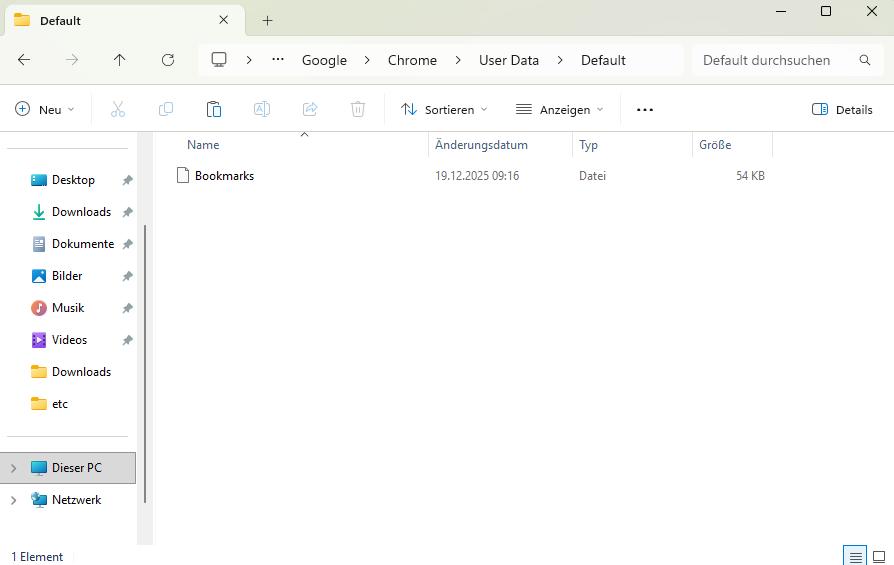
Task: Open Videos in the sidebar
Action: [x=69, y=340]
